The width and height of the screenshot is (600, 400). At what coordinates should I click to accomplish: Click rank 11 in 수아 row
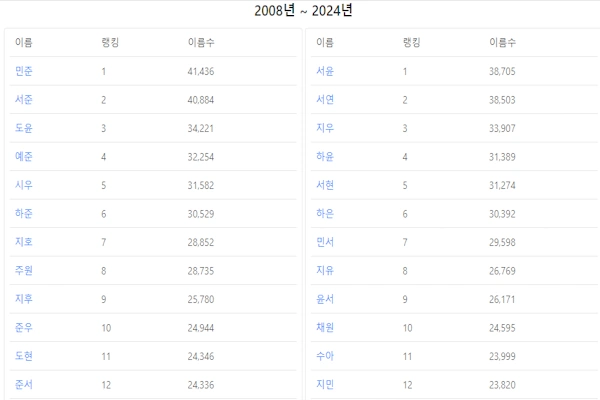pos(407,356)
